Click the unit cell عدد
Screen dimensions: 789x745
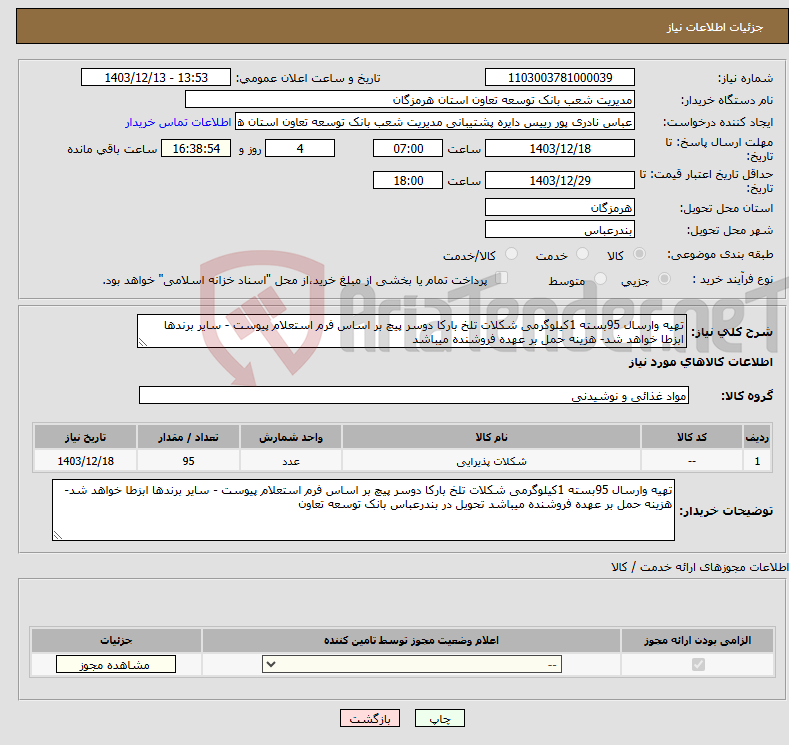click(x=291, y=461)
